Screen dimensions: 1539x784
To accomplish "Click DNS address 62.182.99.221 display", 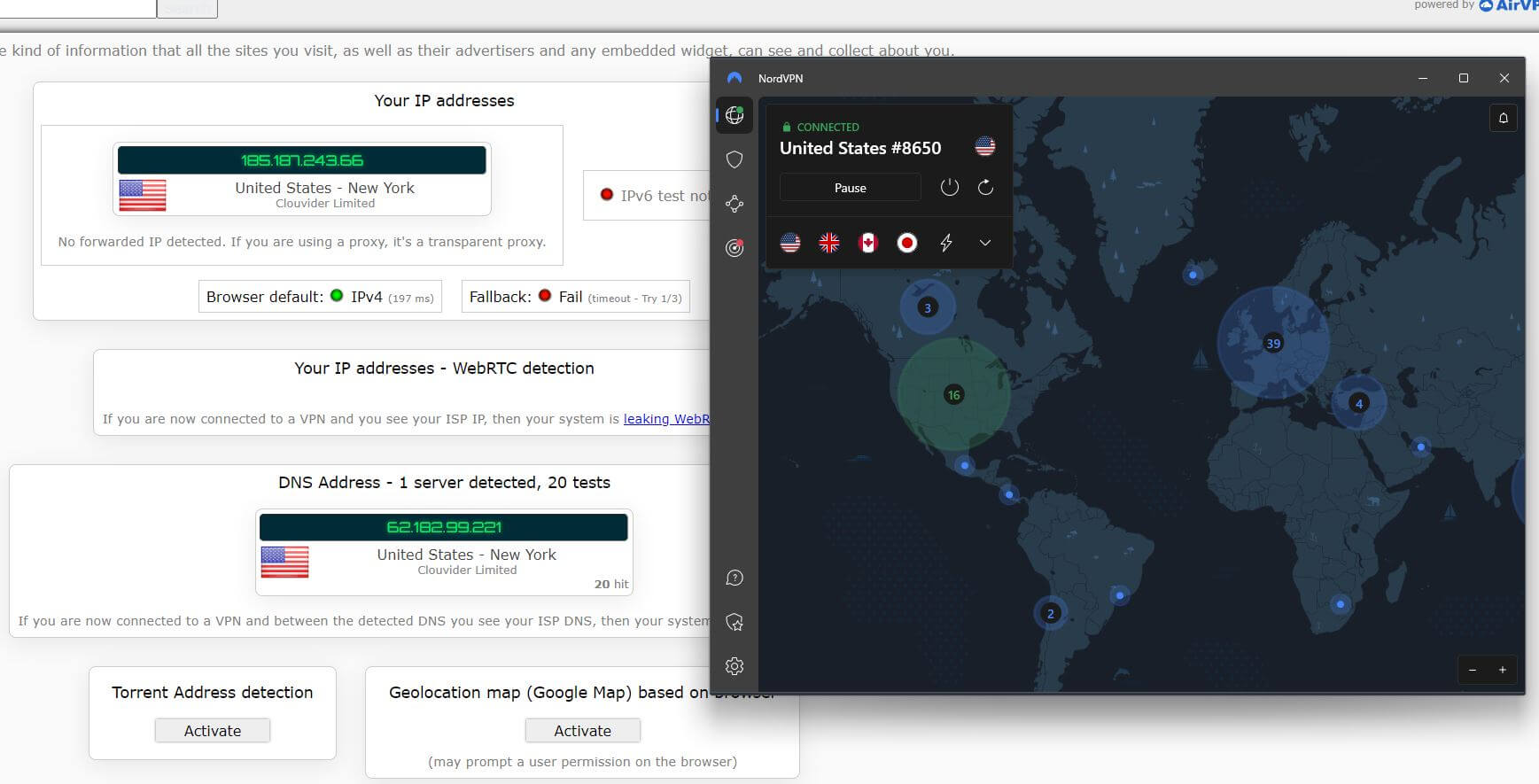I will click(444, 527).
